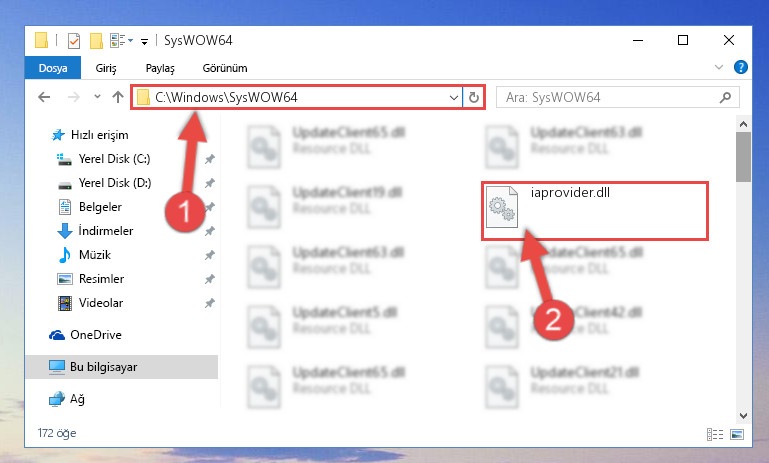Image resolution: width=769 pixels, height=463 pixels.
Task: Switch to the Görünüm tab
Action: point(225,68)
